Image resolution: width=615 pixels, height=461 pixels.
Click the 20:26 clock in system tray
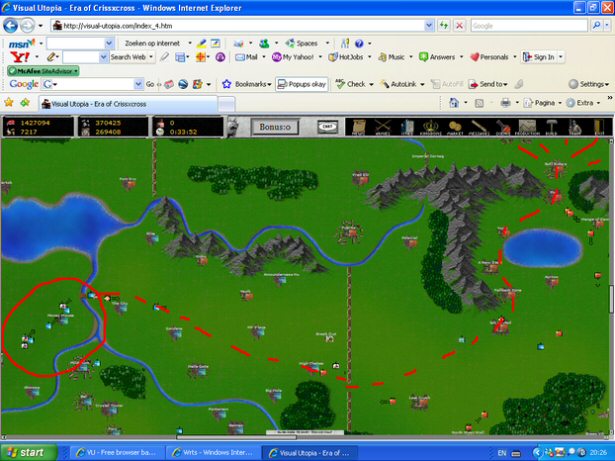pos(597,453)
